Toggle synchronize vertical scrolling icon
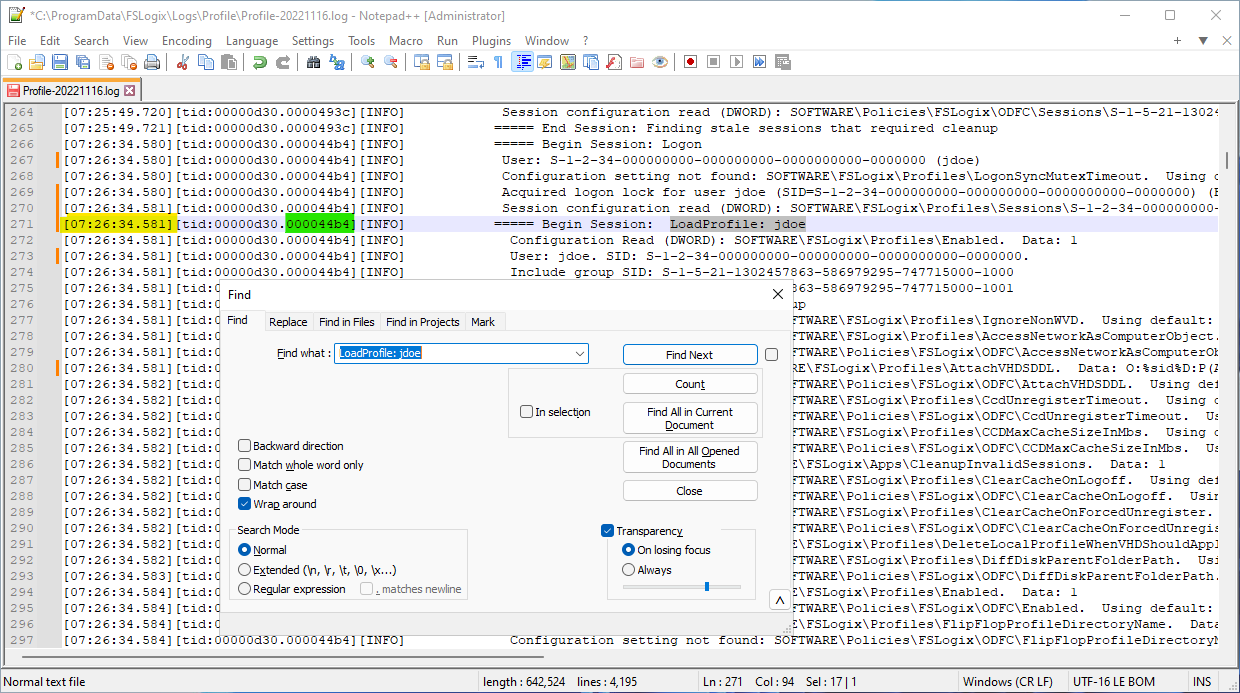The height and width of the screenshot is (693, 1240). pyautogui.click(x=422, y=62)
